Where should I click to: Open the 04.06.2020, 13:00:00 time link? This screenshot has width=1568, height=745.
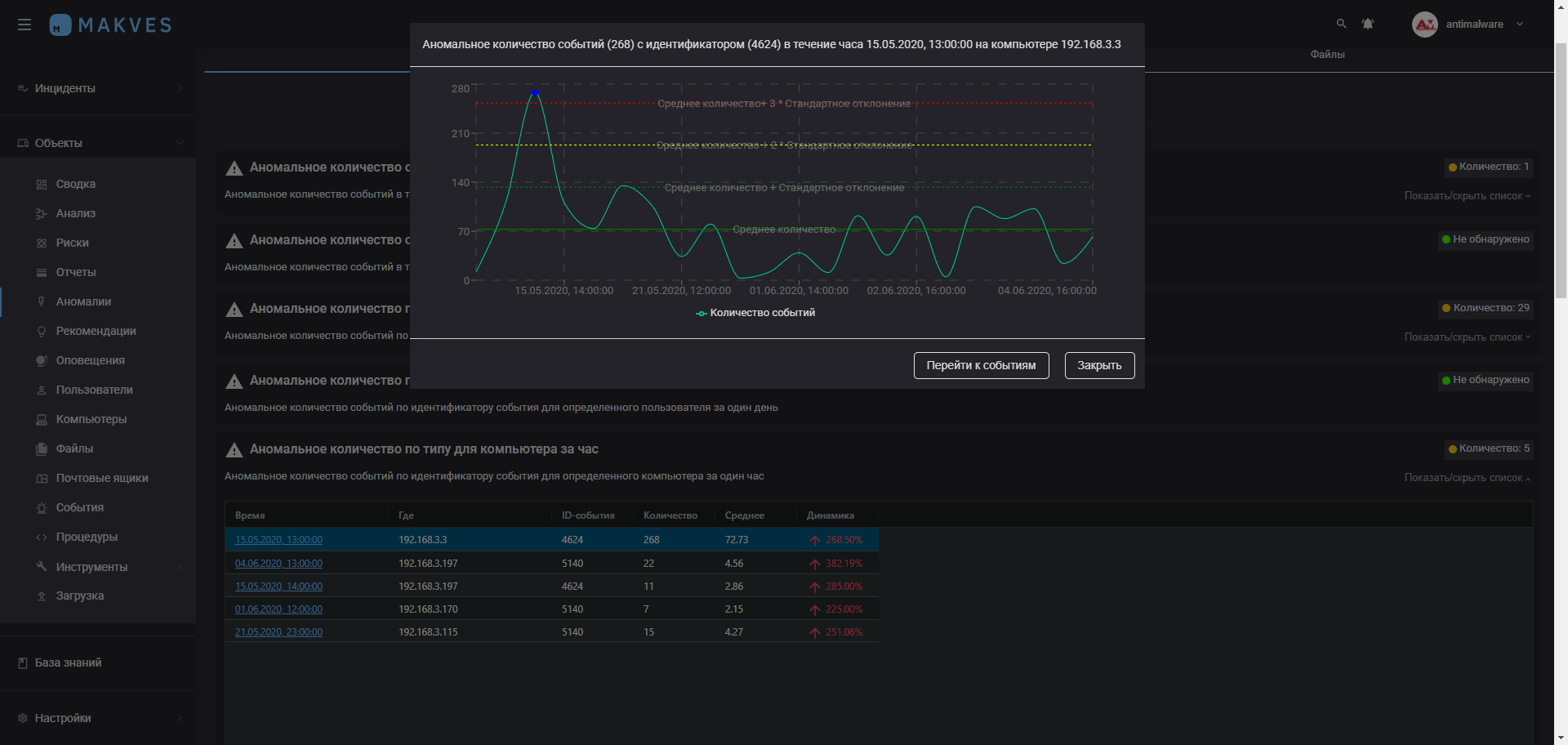(x=278, y=564)
